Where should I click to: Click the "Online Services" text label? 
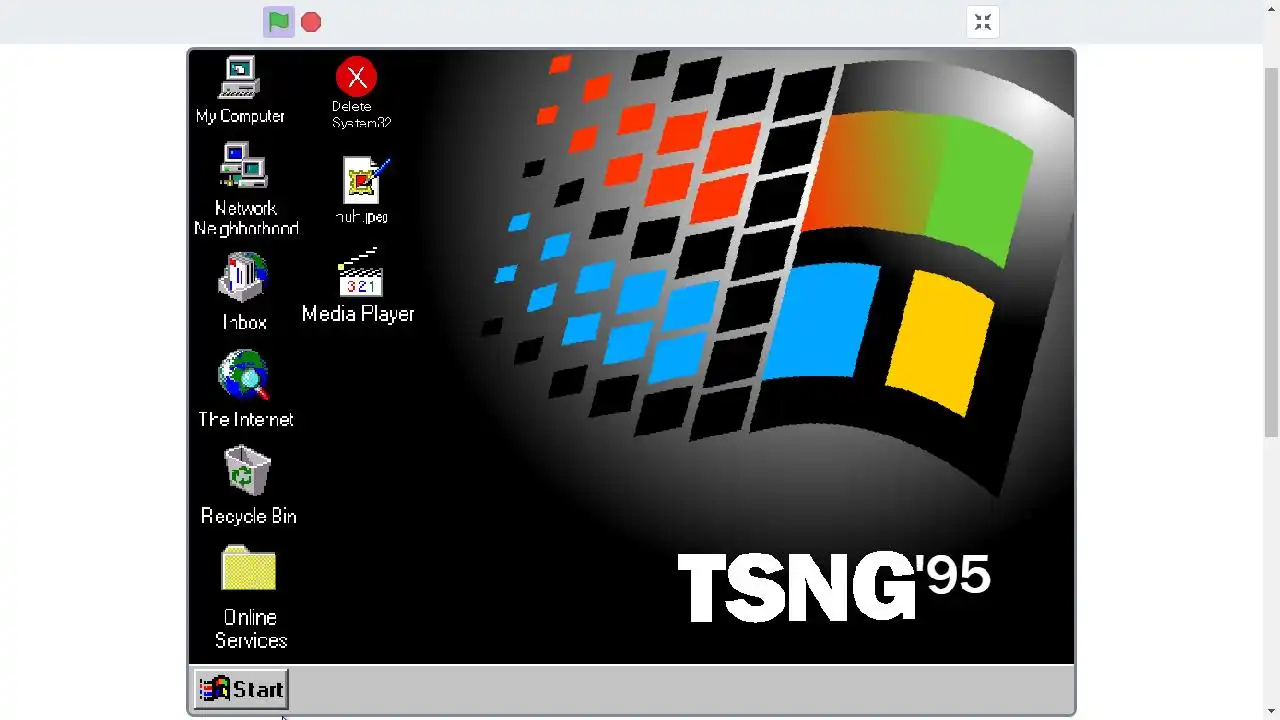pyautogui.click(x=250, y=629)
